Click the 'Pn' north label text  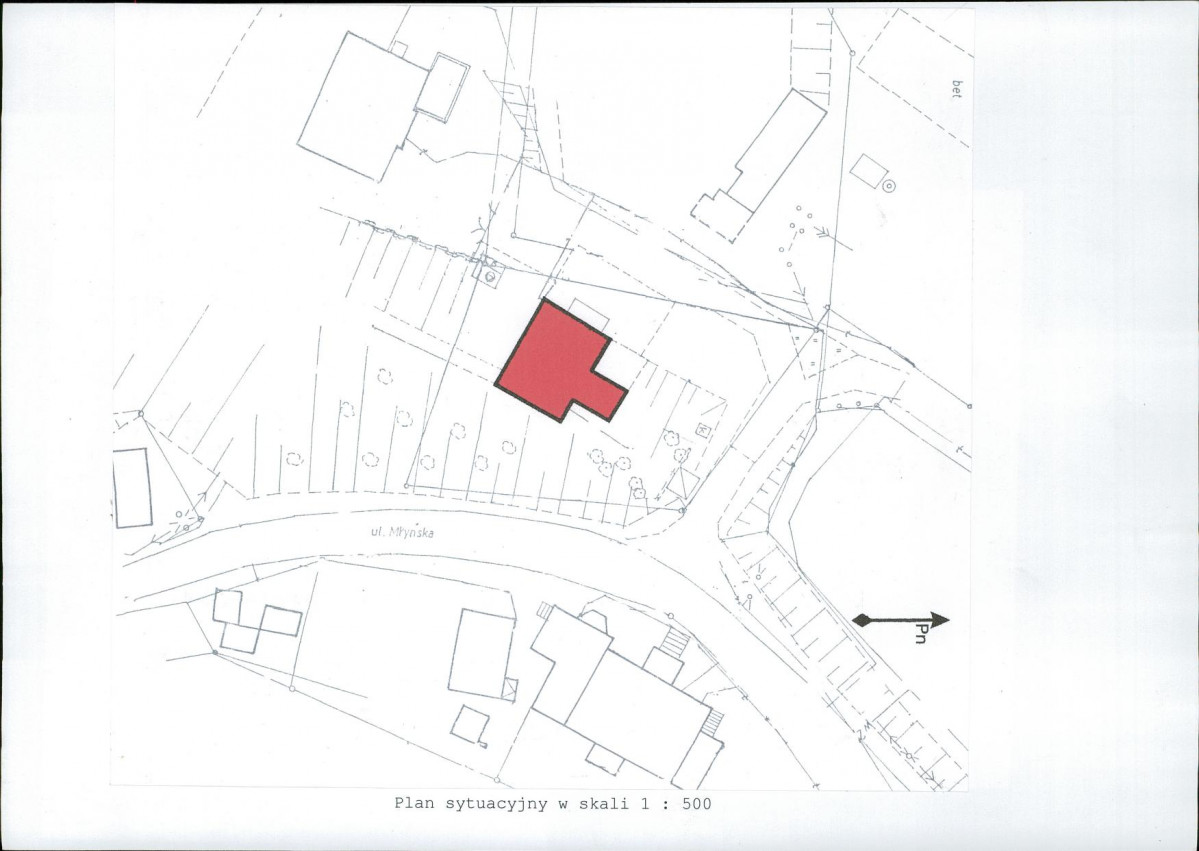tap(921, 634)
